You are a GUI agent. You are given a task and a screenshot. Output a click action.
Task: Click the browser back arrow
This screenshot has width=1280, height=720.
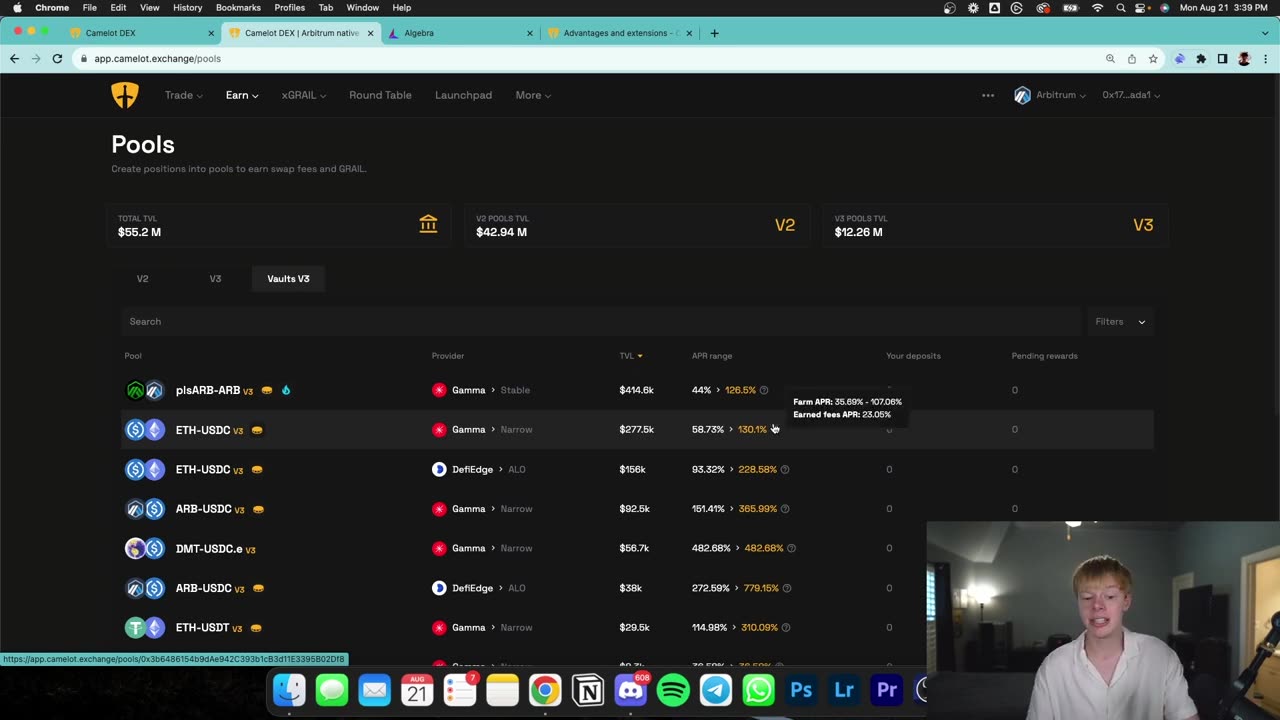point(14,59)
